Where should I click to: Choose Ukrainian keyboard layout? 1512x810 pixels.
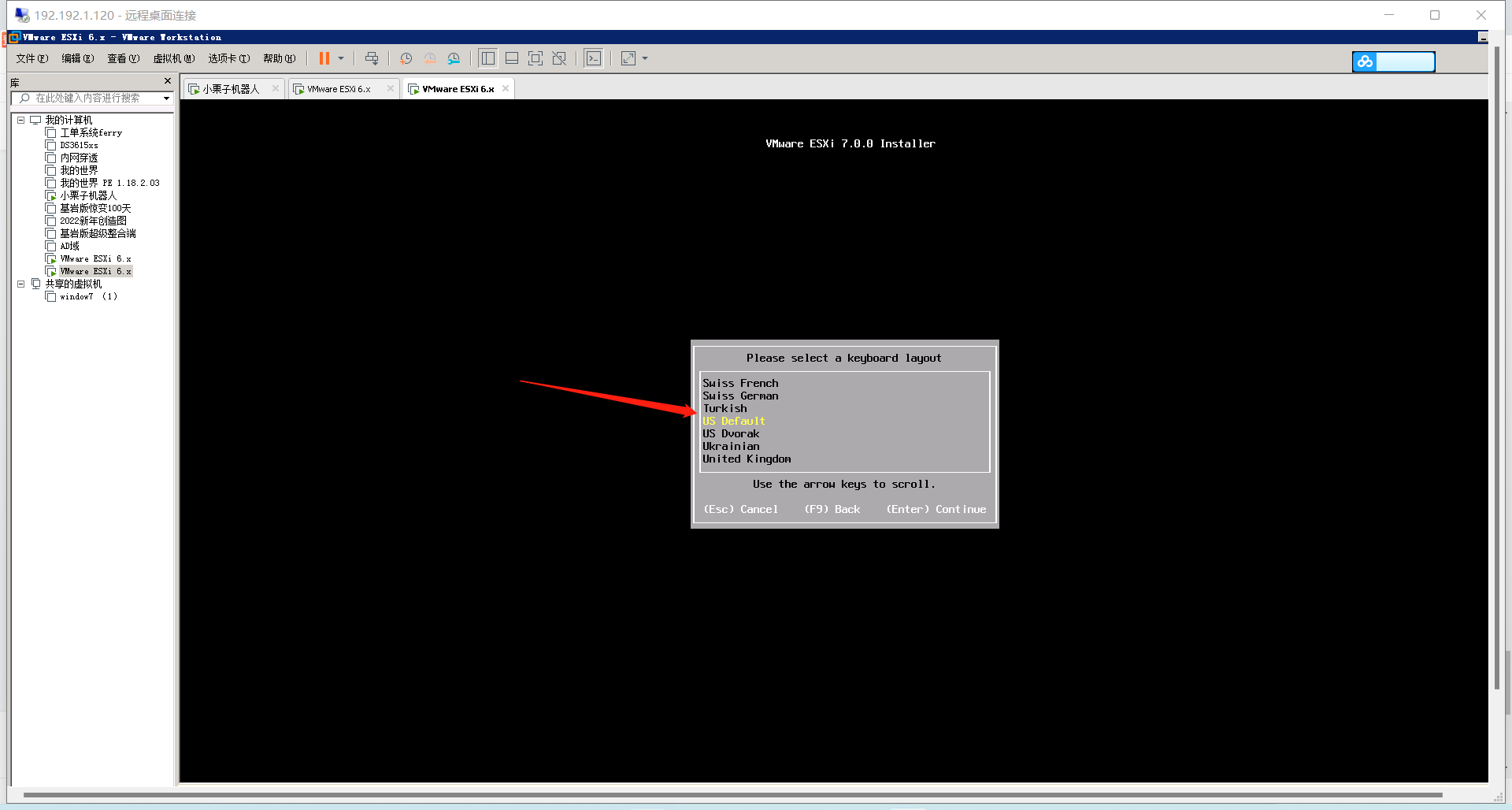click(x=731, y=447)
